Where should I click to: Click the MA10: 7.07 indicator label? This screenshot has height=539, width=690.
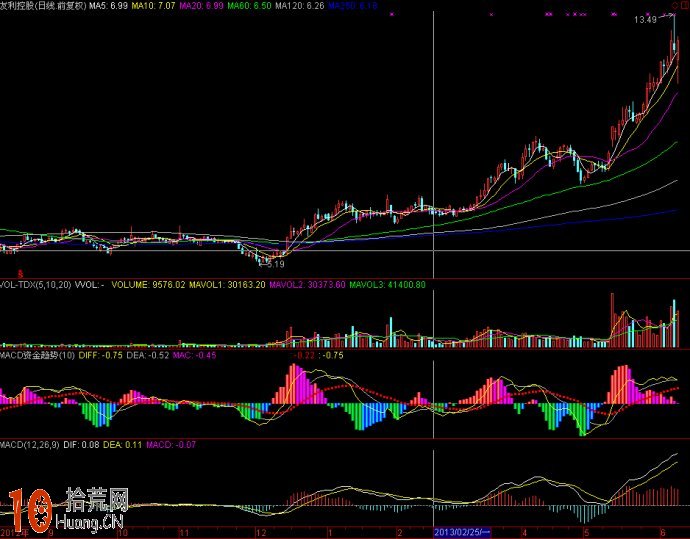coord(153,6)
